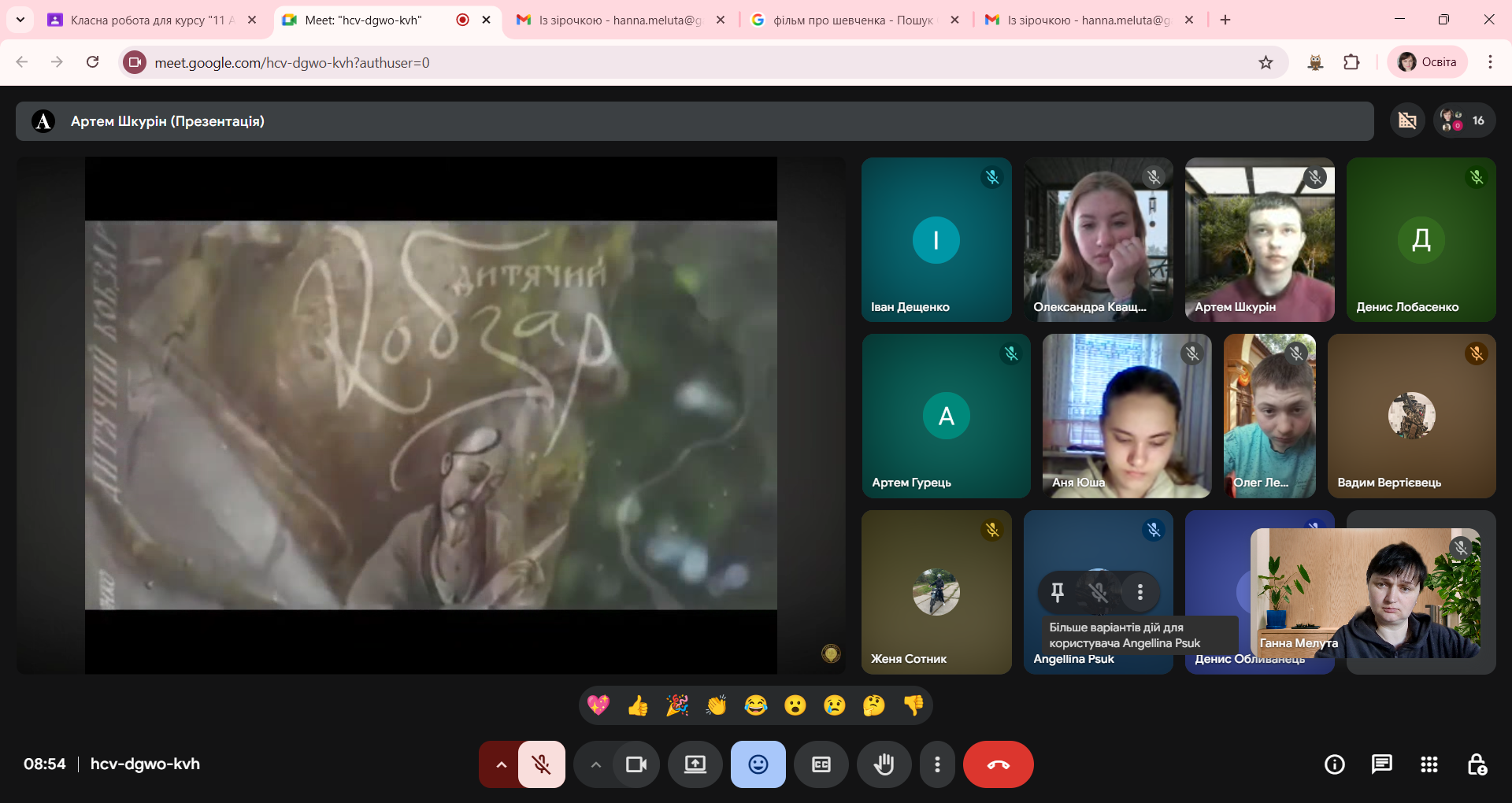Switch to the Meet 'hcv-dgwo-kvh' tab
Viewport: 1512px width, 803px height.
pyautogui.click(x=386, y=20)
